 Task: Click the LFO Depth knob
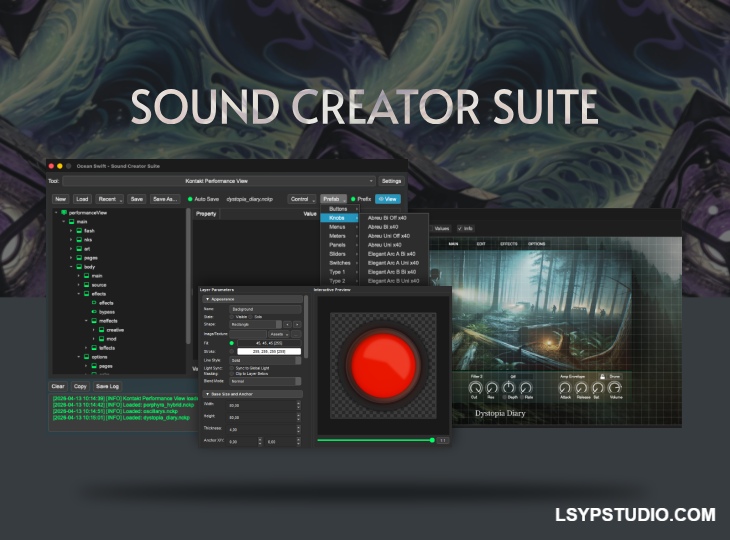point(509,387)
